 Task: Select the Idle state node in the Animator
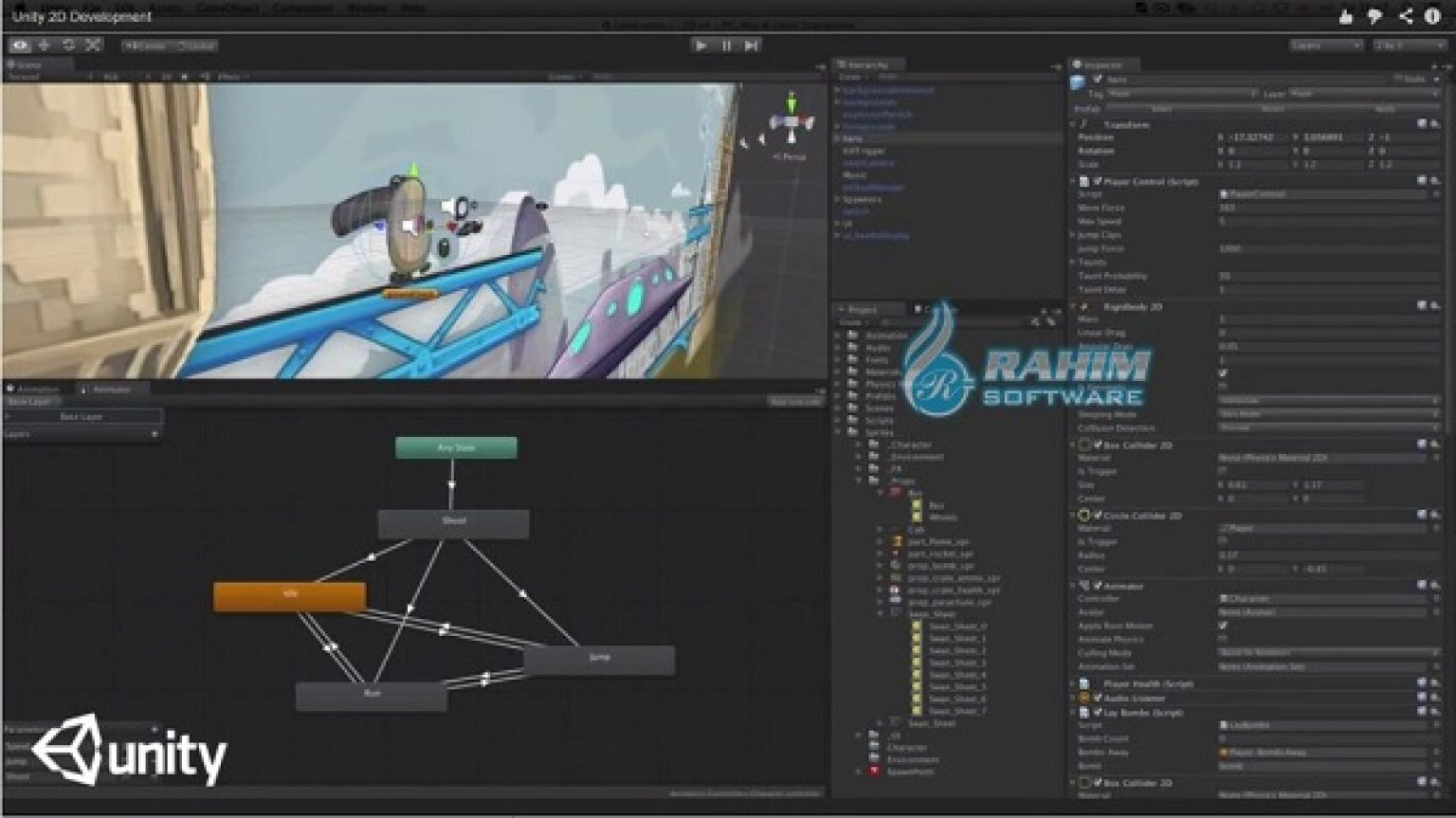coord(290,595)
